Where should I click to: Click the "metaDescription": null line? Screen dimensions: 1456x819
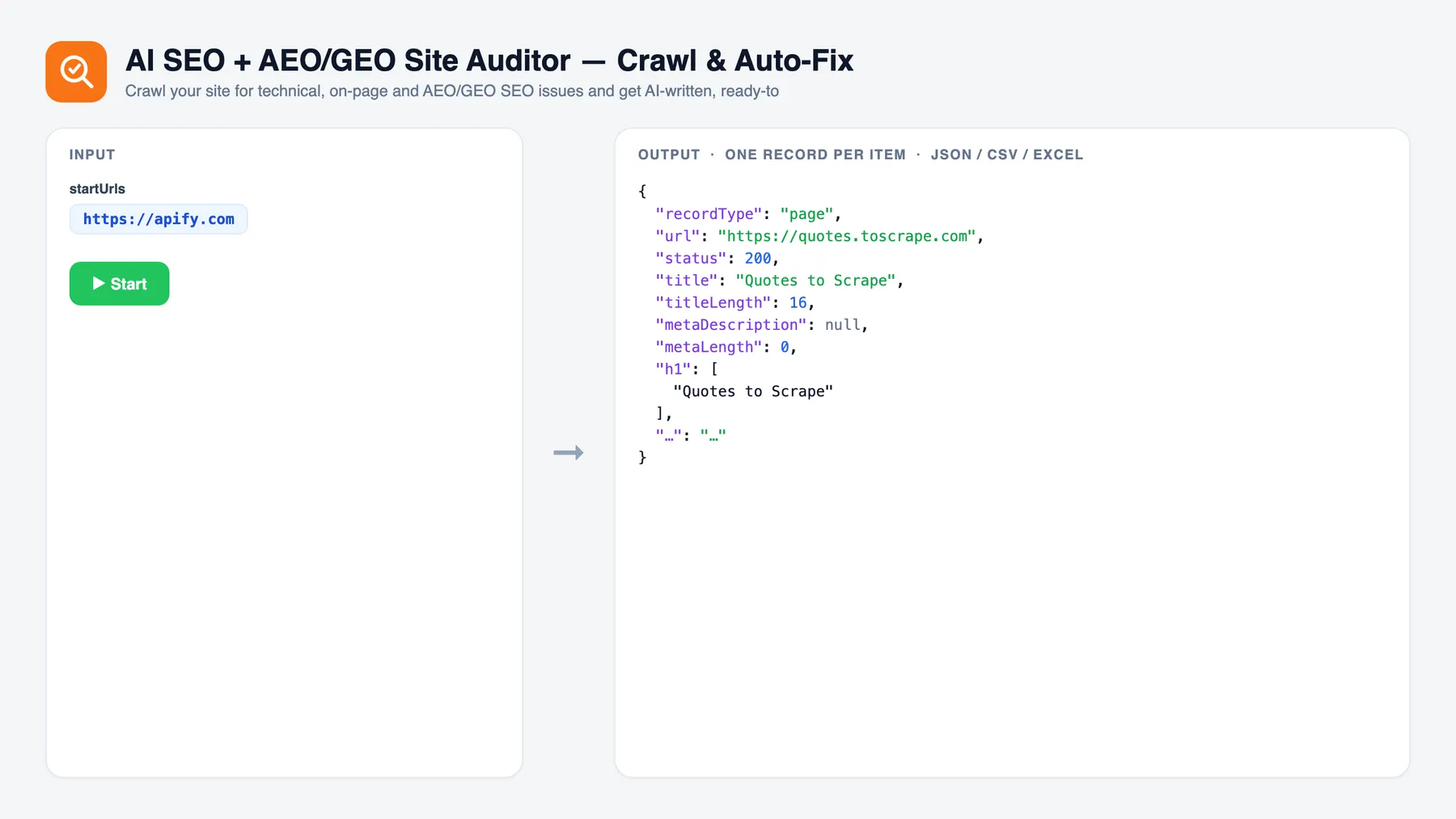tap(761, 325)
